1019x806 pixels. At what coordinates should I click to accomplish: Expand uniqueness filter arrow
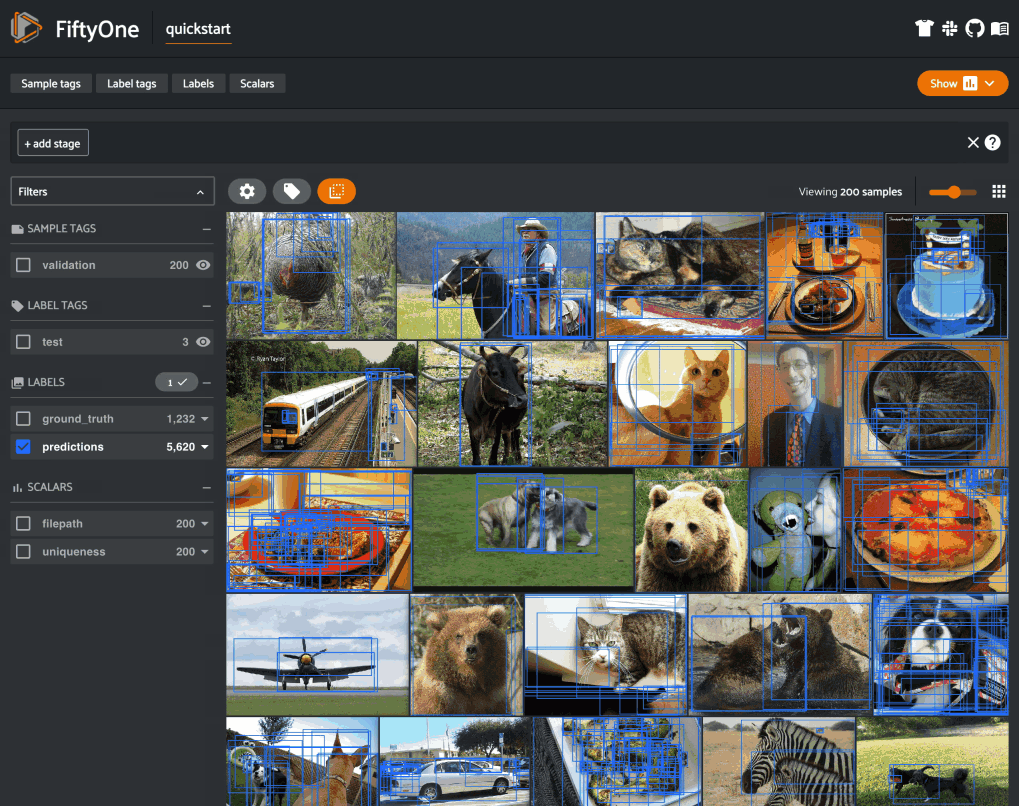click(x=205, y=552)
